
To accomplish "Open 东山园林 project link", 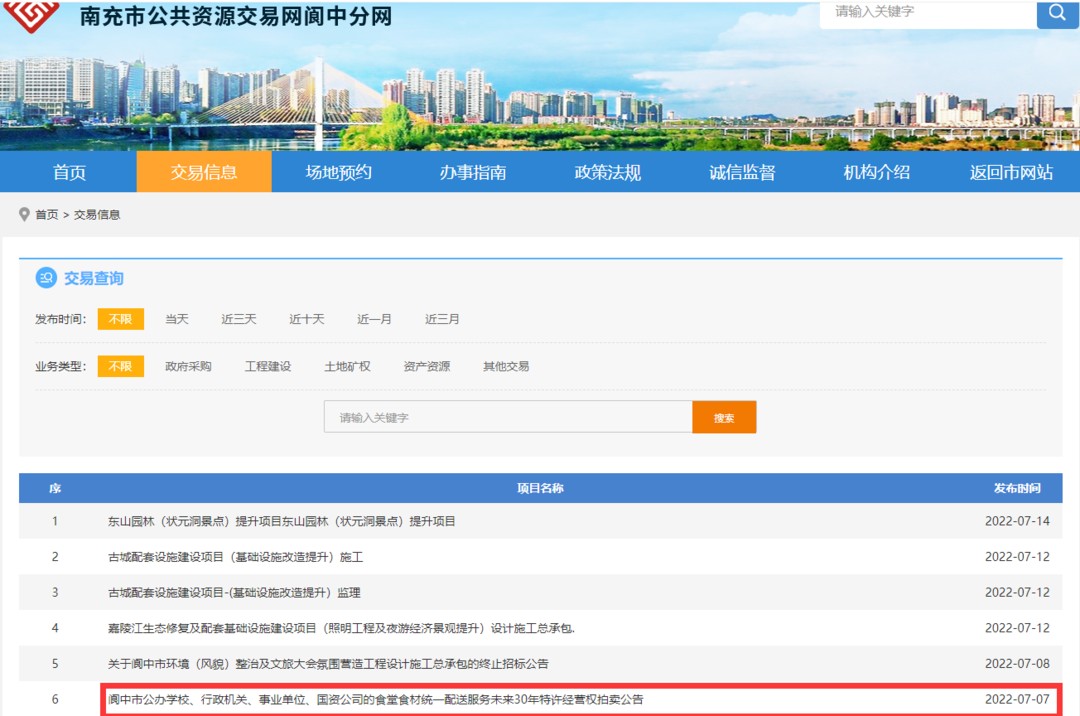I will click(281, 521).
